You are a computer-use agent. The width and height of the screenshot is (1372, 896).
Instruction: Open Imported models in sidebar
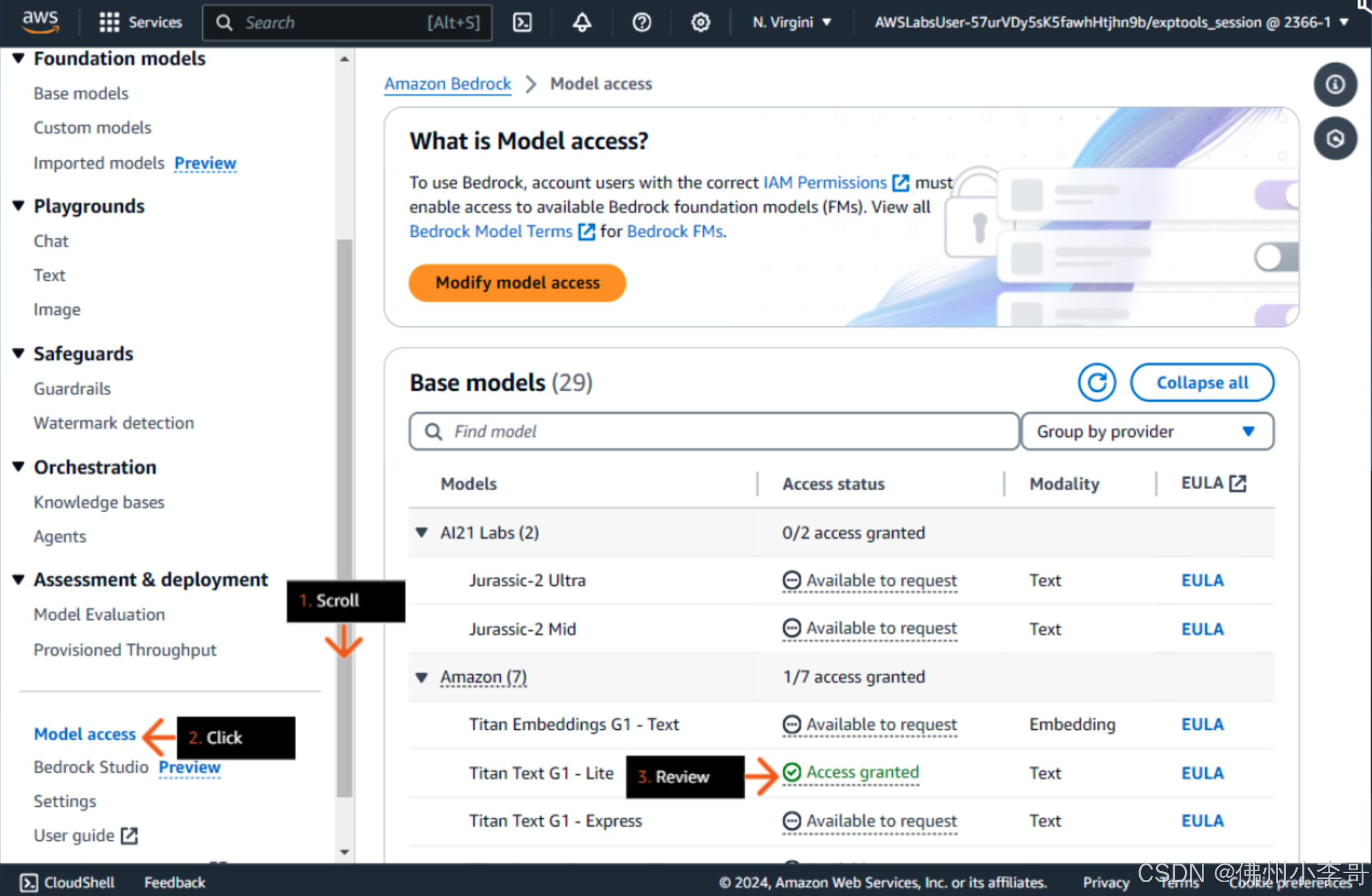[x=98, y=163]
